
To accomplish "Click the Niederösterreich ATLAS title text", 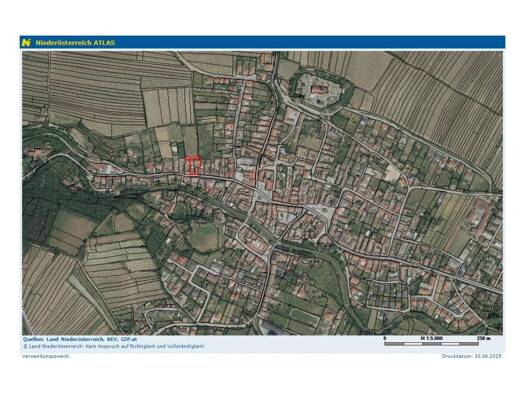I will 75,43.
